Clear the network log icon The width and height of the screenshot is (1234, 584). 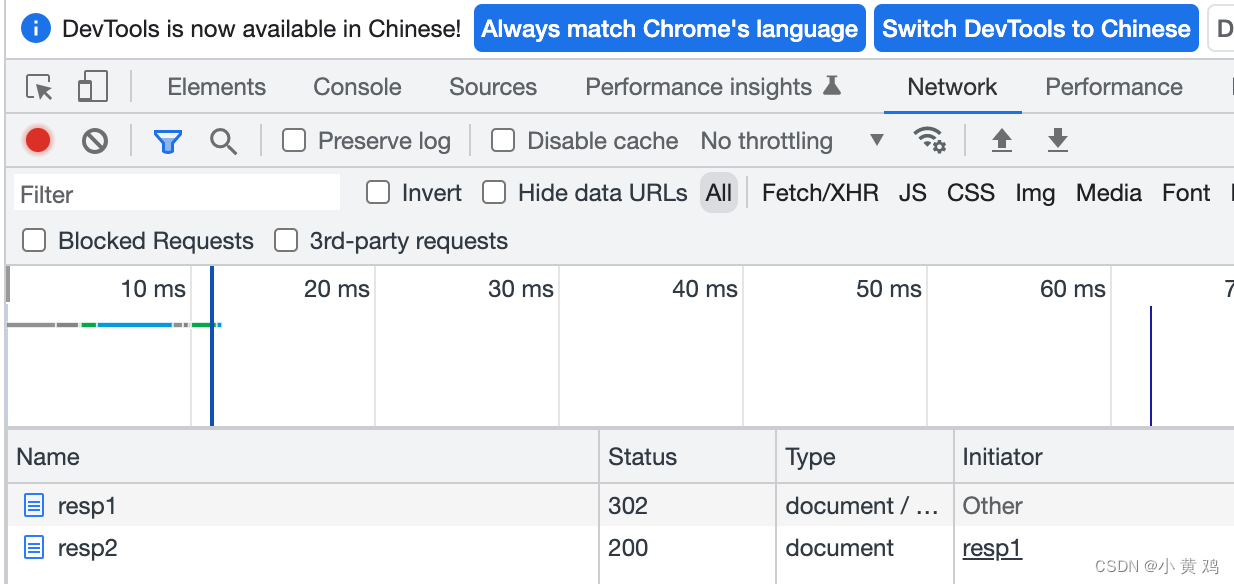coord(95,141)
